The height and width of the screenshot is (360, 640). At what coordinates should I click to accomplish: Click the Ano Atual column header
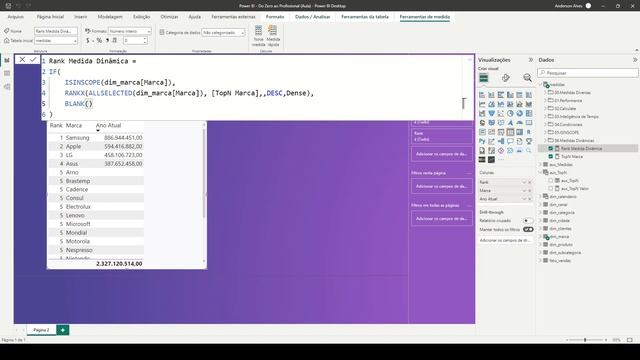109,125
